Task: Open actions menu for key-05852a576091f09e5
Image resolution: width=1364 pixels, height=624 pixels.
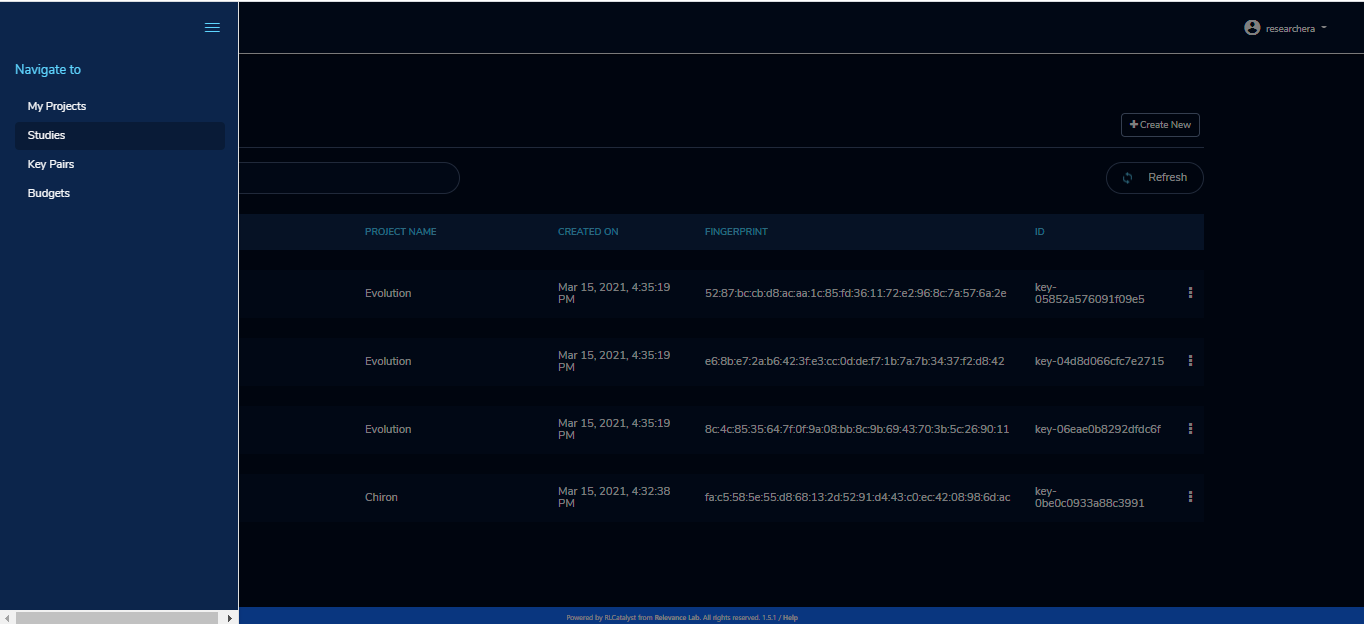Action: (1190, 293)
